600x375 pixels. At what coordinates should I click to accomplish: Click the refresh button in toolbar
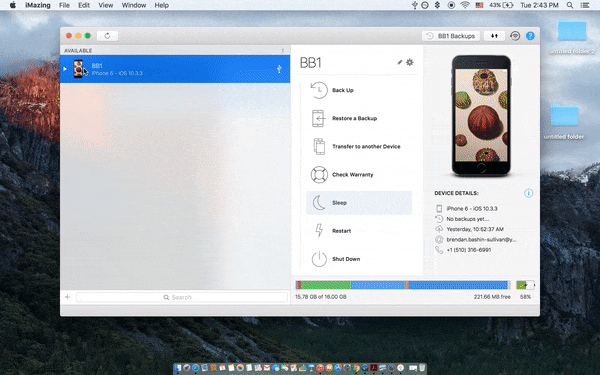[107, 36]
